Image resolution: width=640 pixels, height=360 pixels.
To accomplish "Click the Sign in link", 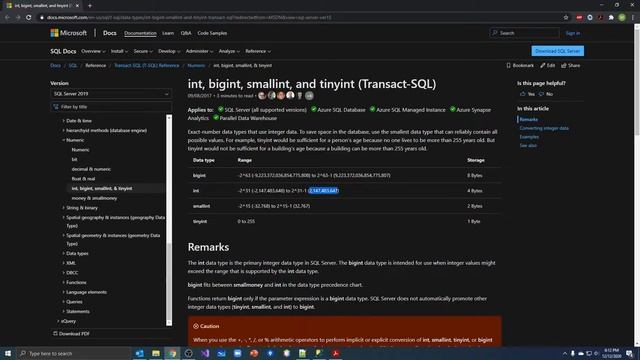I will (x=573, y=33).
